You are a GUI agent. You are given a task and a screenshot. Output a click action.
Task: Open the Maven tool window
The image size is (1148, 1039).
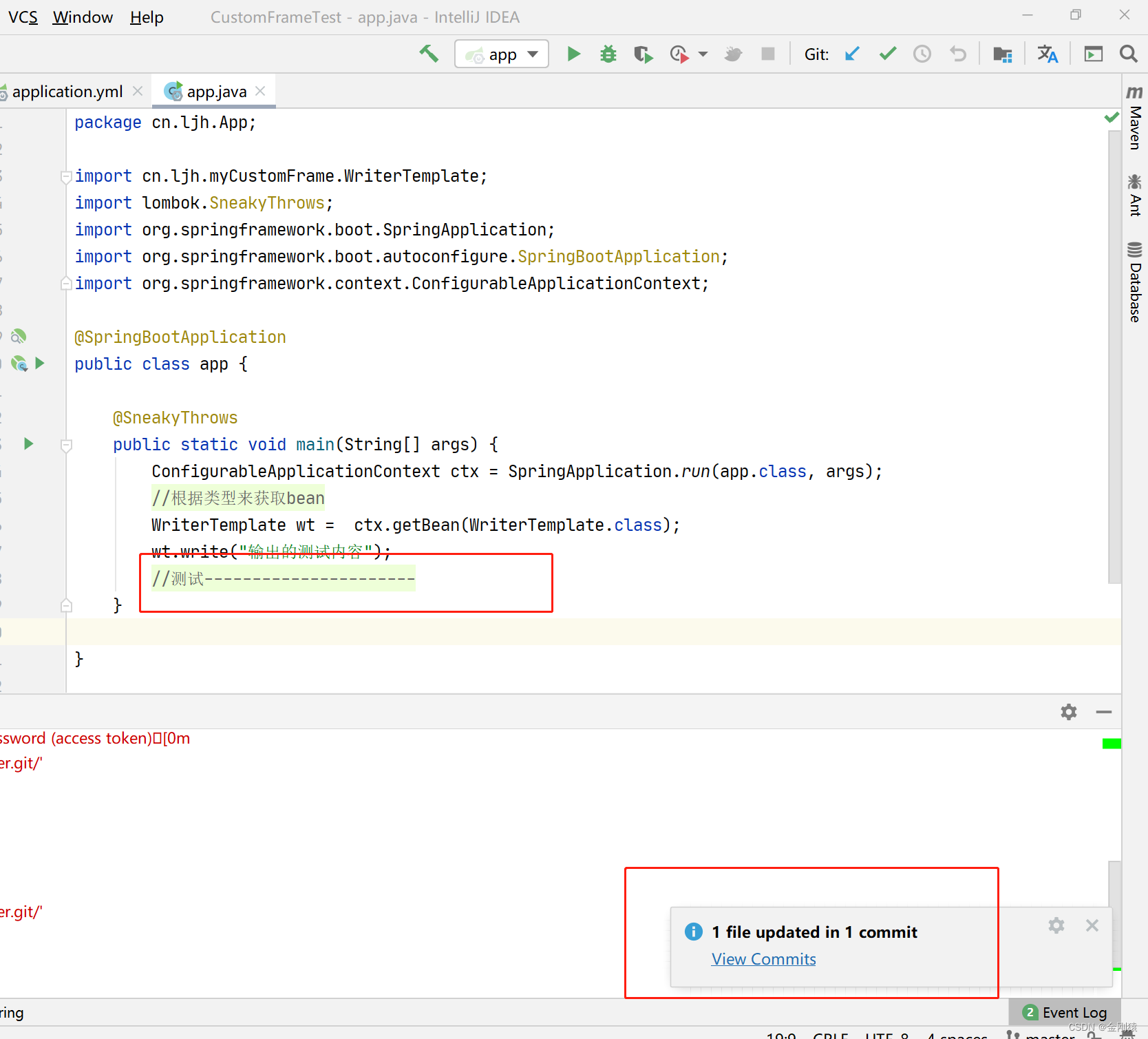tap(1135, 118)
